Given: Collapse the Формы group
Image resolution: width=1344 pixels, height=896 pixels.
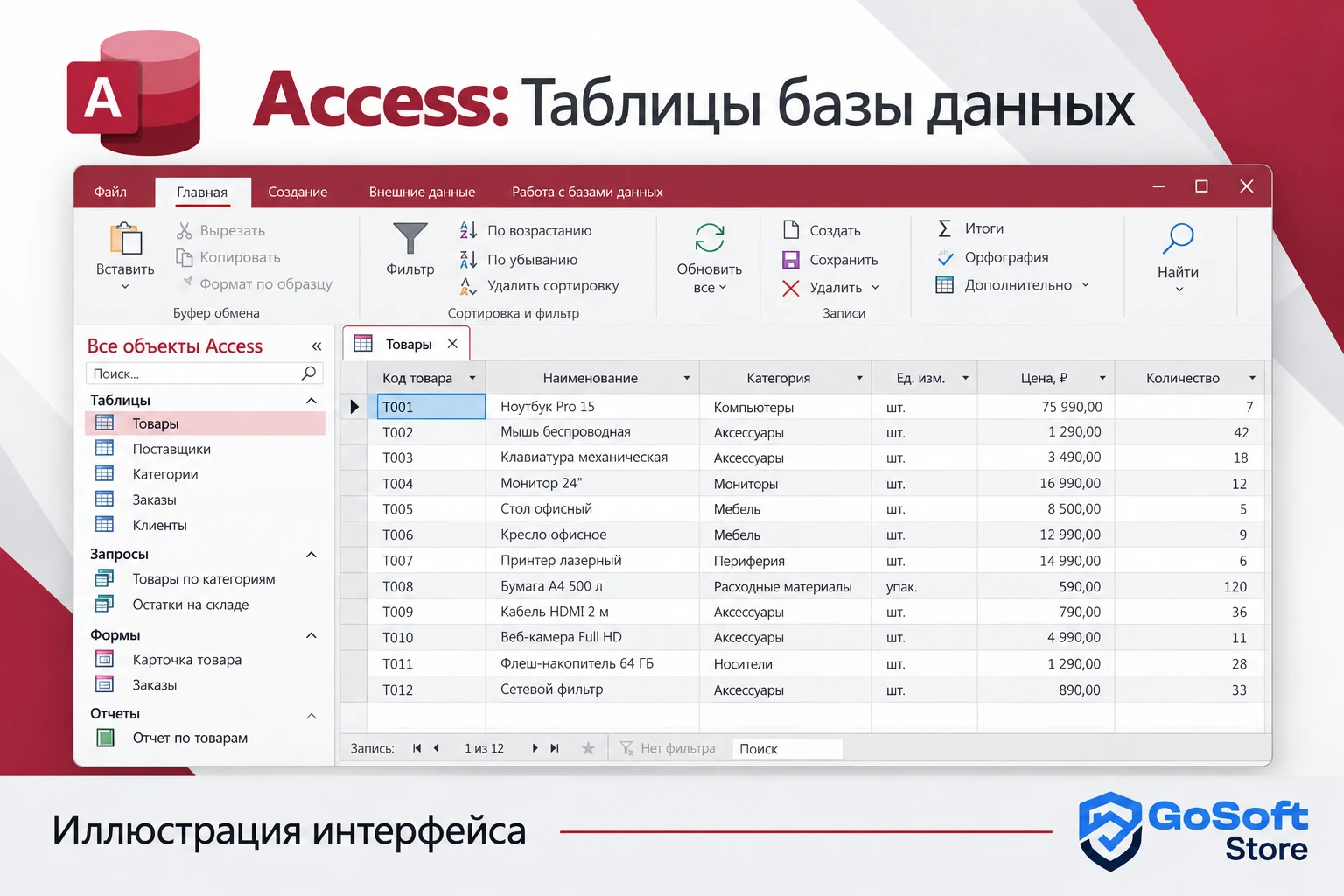Looking at the screenshot, I should click(x=311, y=634).
